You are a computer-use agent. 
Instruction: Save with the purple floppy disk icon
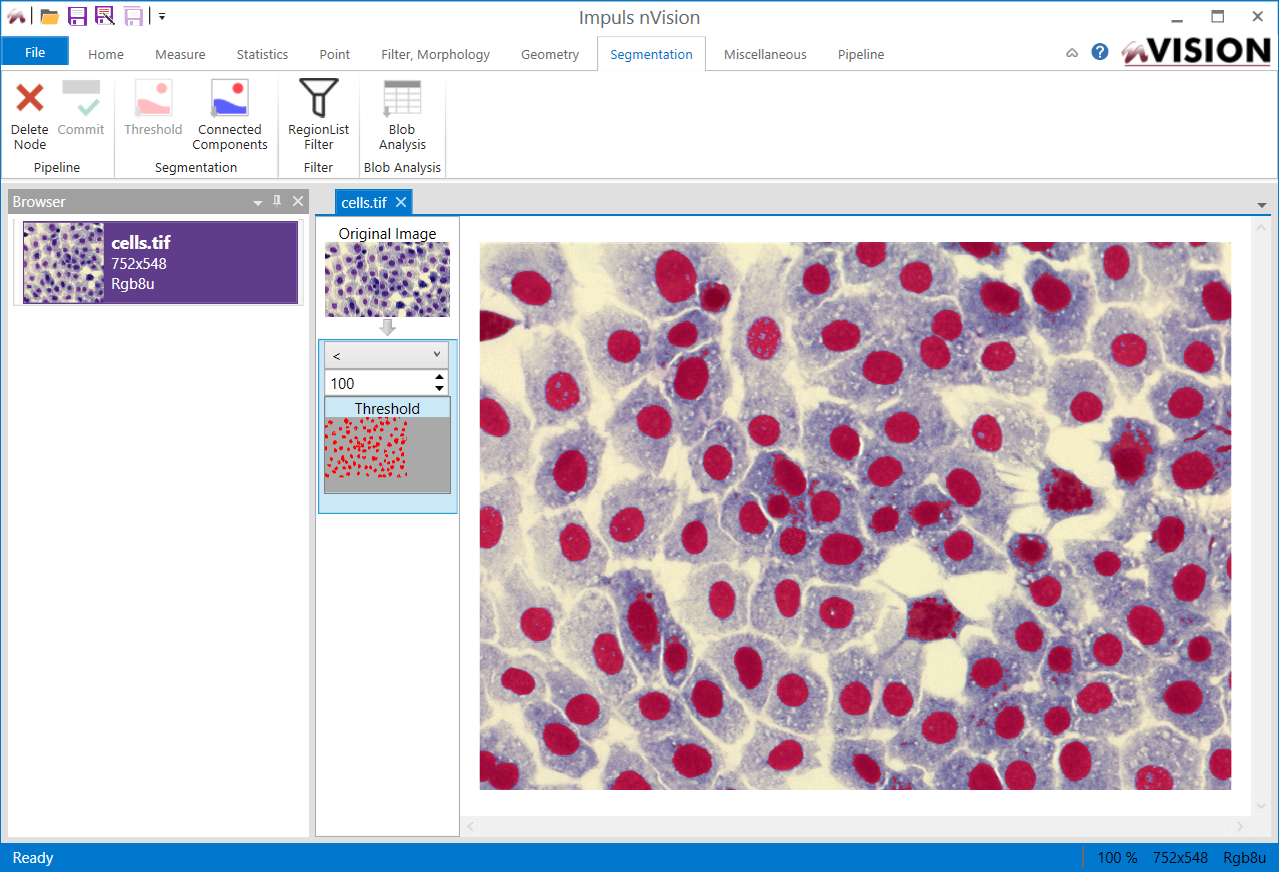(77, 16)
